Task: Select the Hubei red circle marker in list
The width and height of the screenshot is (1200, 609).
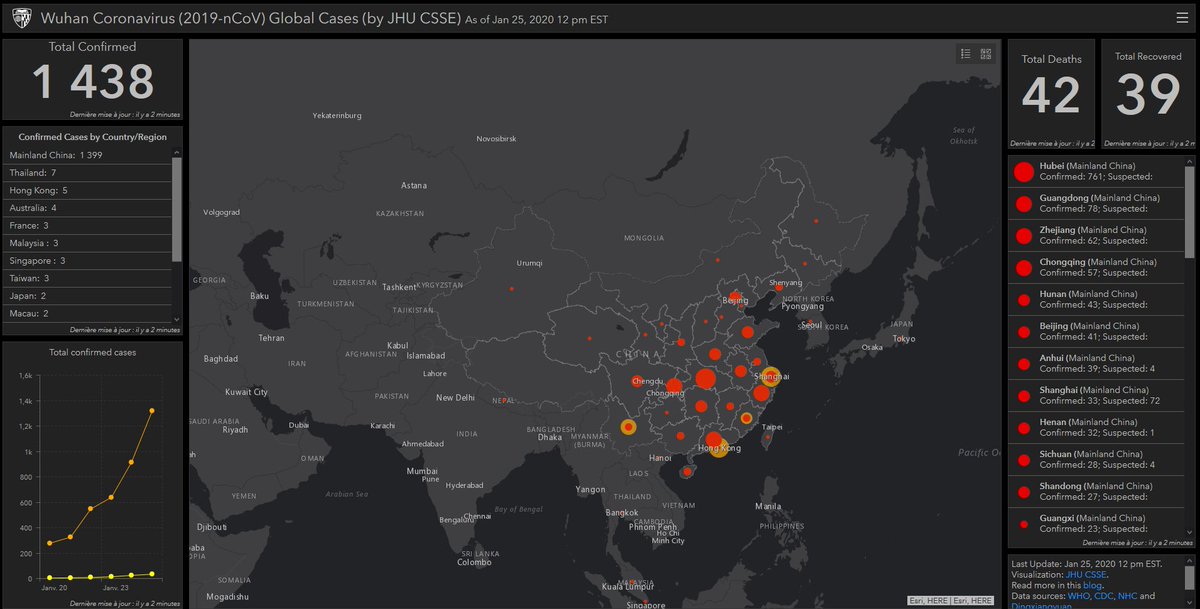Action: point(1023,171)
